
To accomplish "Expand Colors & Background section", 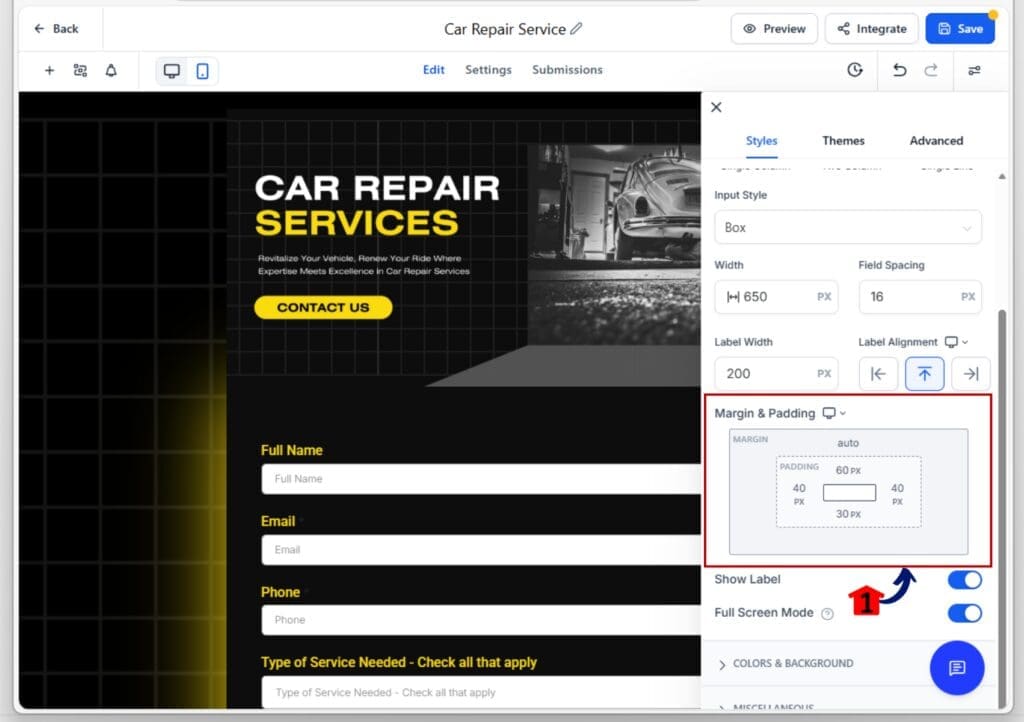I will [793, 664].
